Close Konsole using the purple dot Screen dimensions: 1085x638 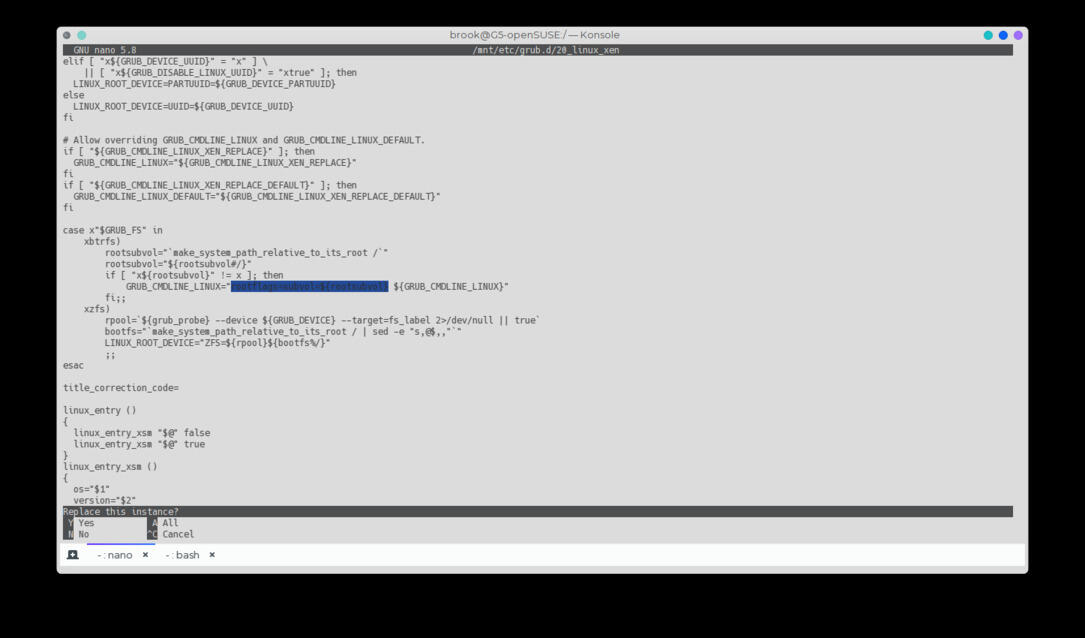1018,35
